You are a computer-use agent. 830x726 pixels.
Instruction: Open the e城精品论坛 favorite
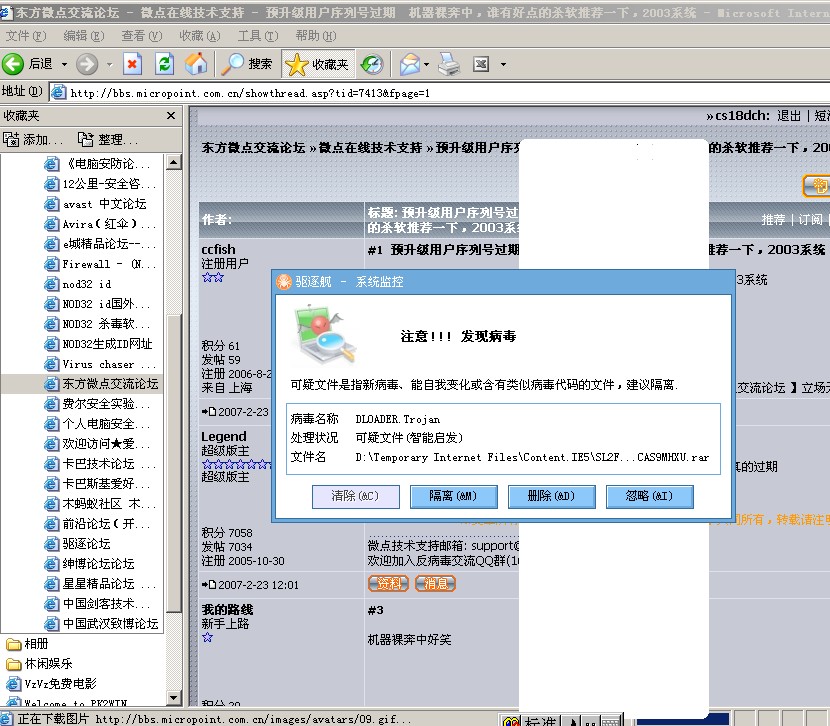pos(100,243)
